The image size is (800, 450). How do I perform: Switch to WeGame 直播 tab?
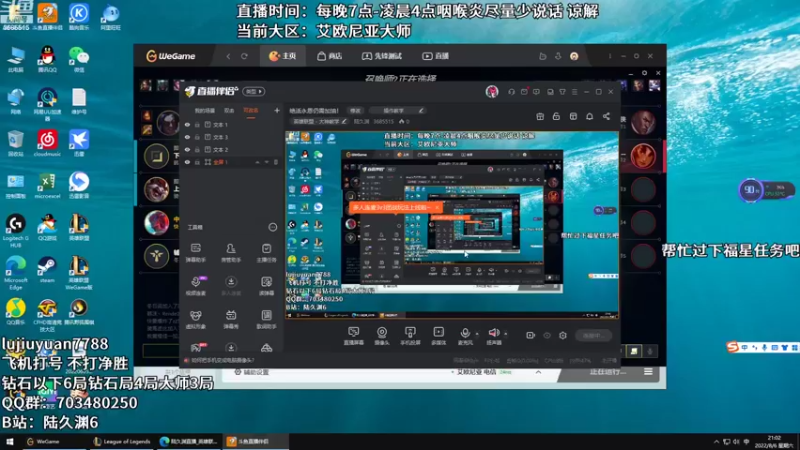click(x=436, y=56)
